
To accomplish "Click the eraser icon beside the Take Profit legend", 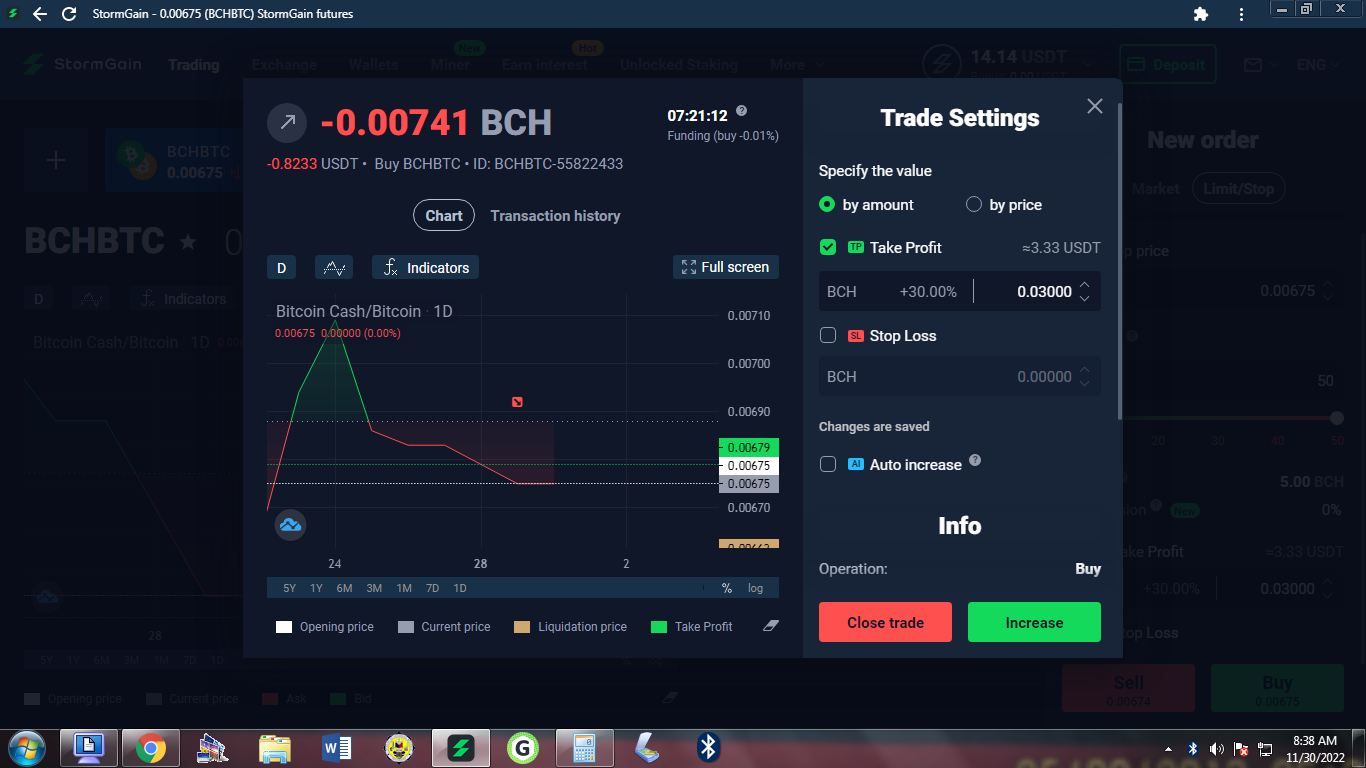I will 770,626.
